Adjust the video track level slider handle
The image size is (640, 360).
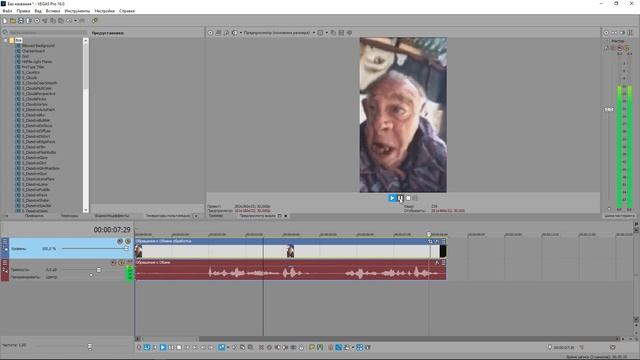point(126,249)
